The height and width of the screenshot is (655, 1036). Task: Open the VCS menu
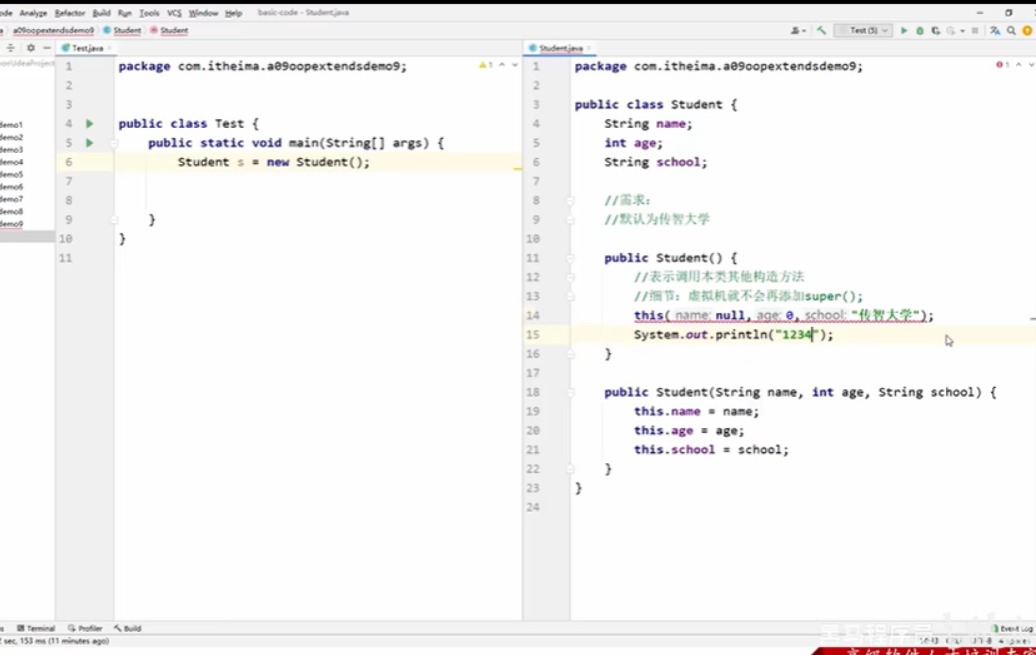coord(174,13)
